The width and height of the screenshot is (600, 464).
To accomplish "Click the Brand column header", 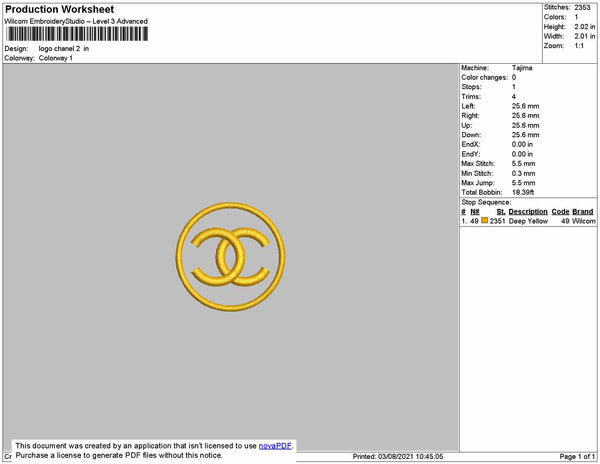I will coord(583,212).
